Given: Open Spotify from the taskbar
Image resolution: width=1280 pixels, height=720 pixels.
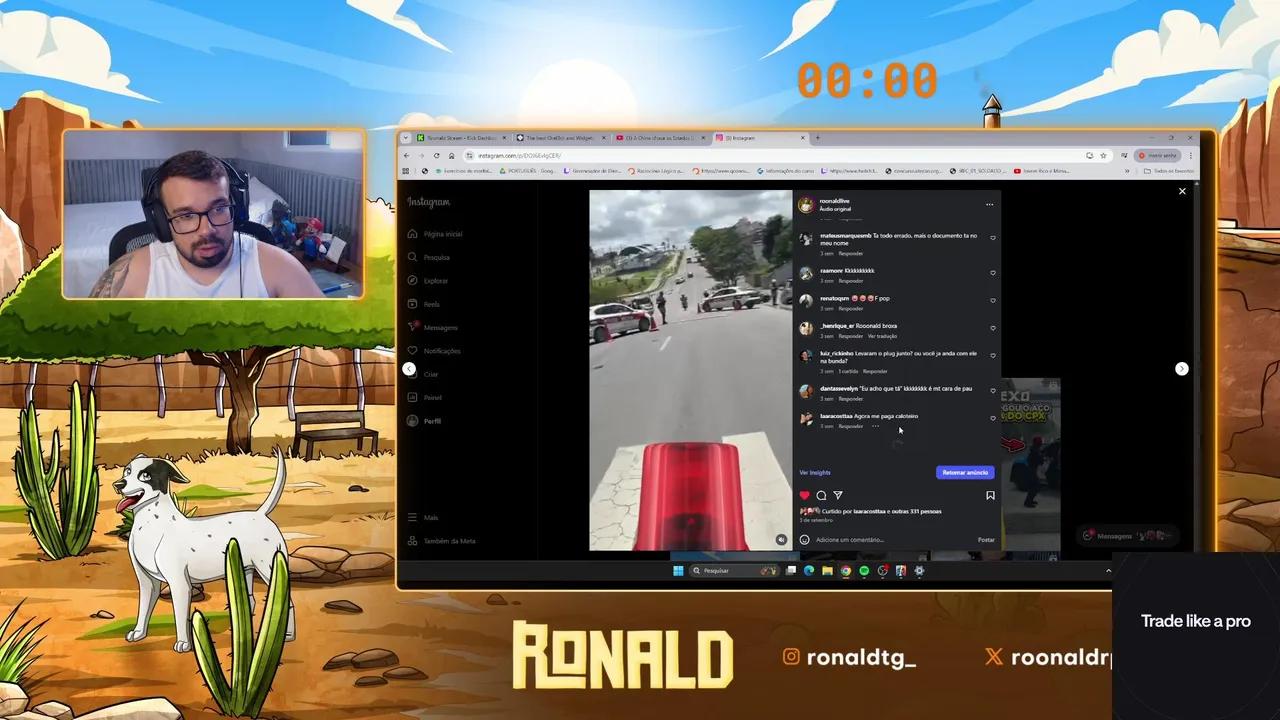Looking at the screenshot, I should 864,571.
